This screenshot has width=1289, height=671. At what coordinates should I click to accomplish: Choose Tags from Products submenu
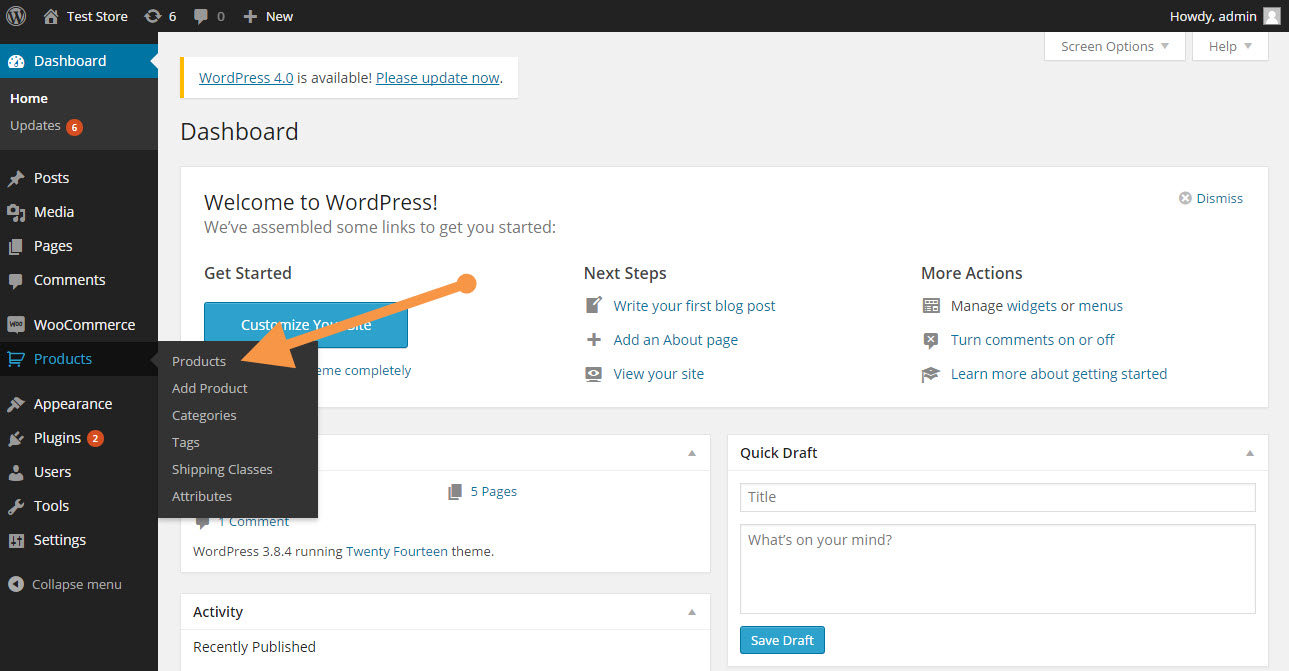(x=186, y=442)
